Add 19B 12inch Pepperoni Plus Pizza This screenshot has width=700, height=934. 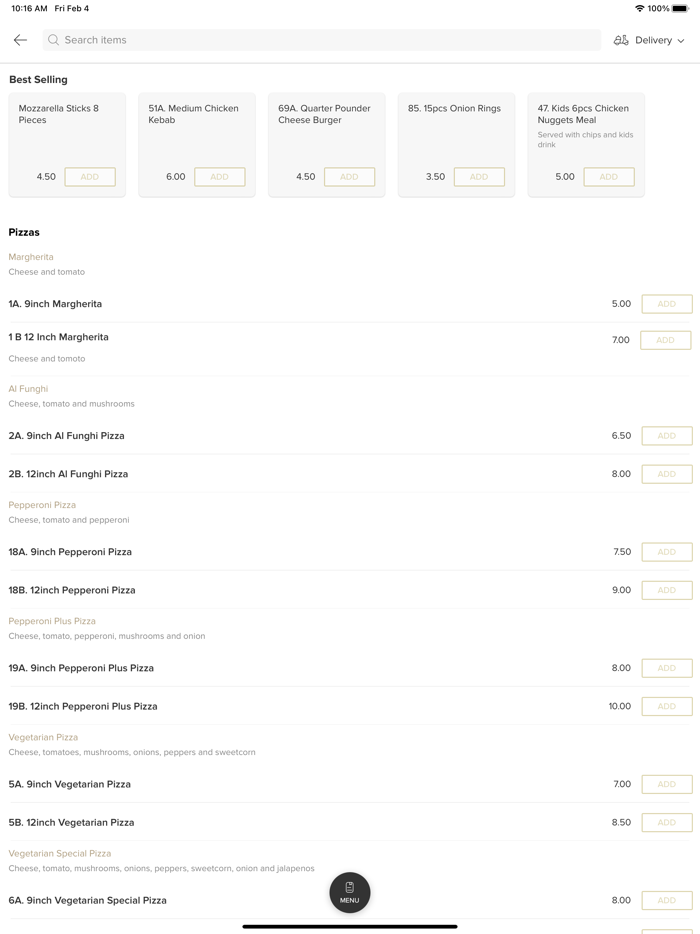coord(667,706)
